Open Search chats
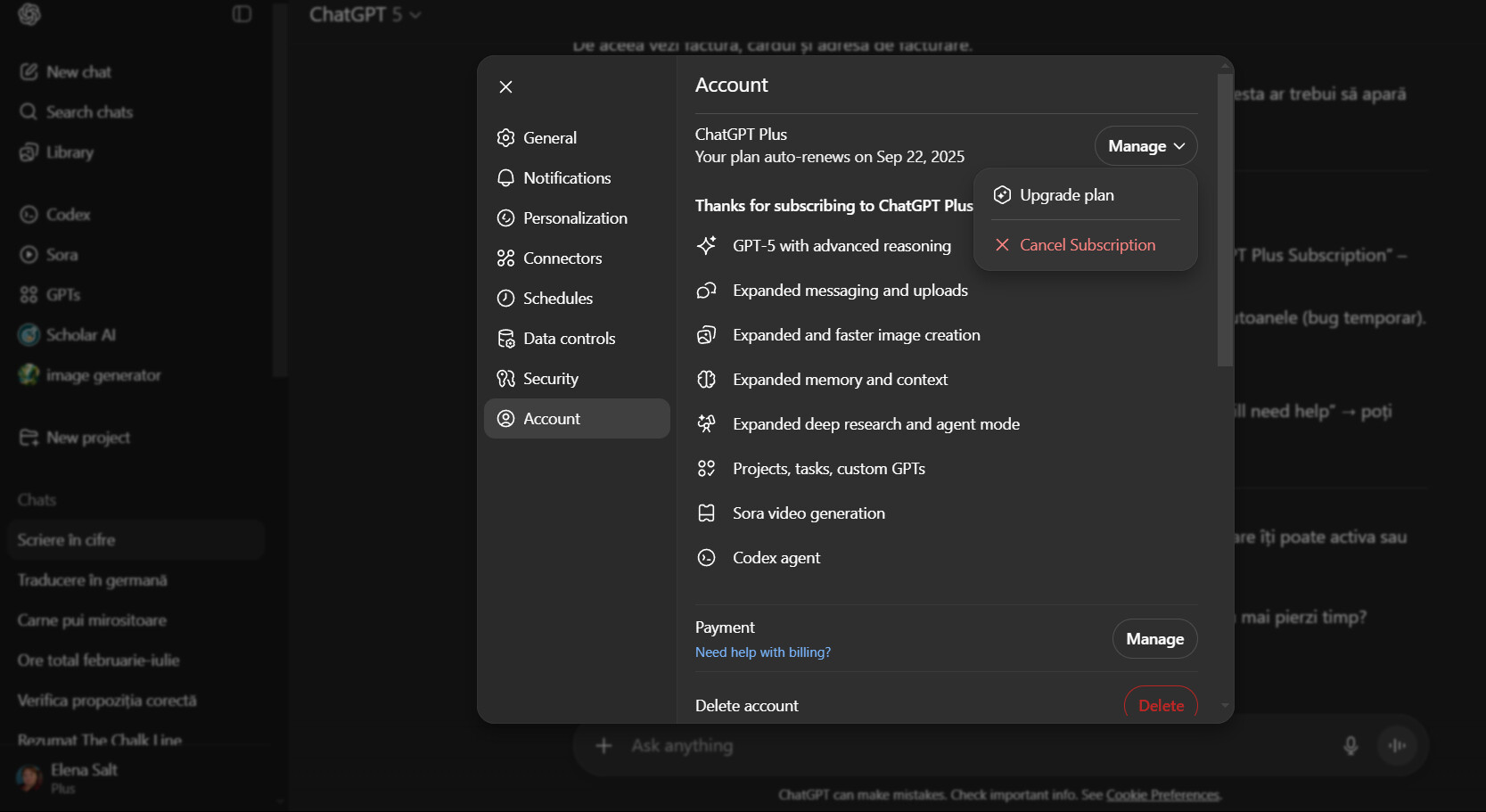The width and height of the screenshot is (1486, 812). tap(86, 111)
